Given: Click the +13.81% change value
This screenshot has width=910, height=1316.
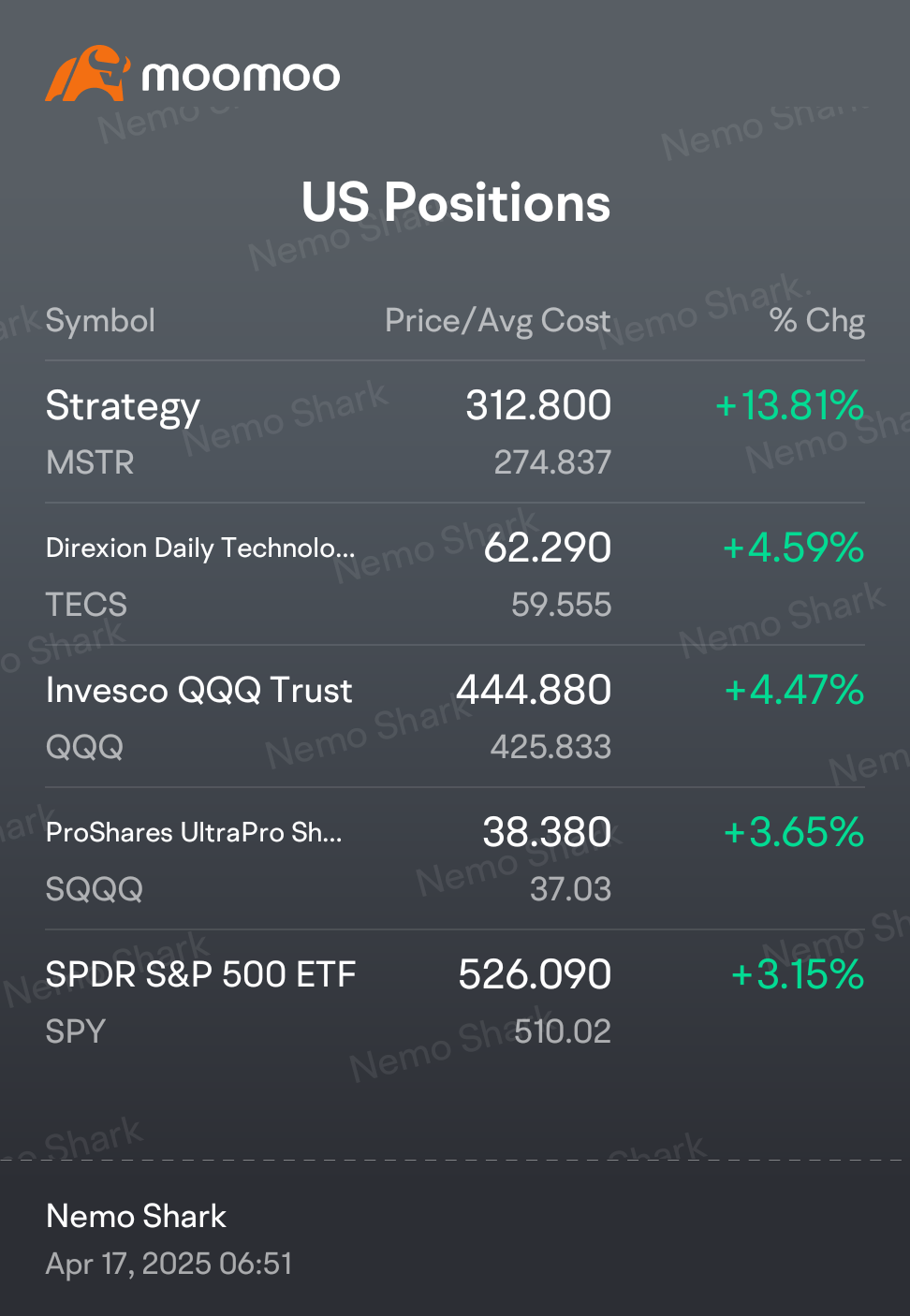Looking at the screenshot, I should tap(789, 406).
